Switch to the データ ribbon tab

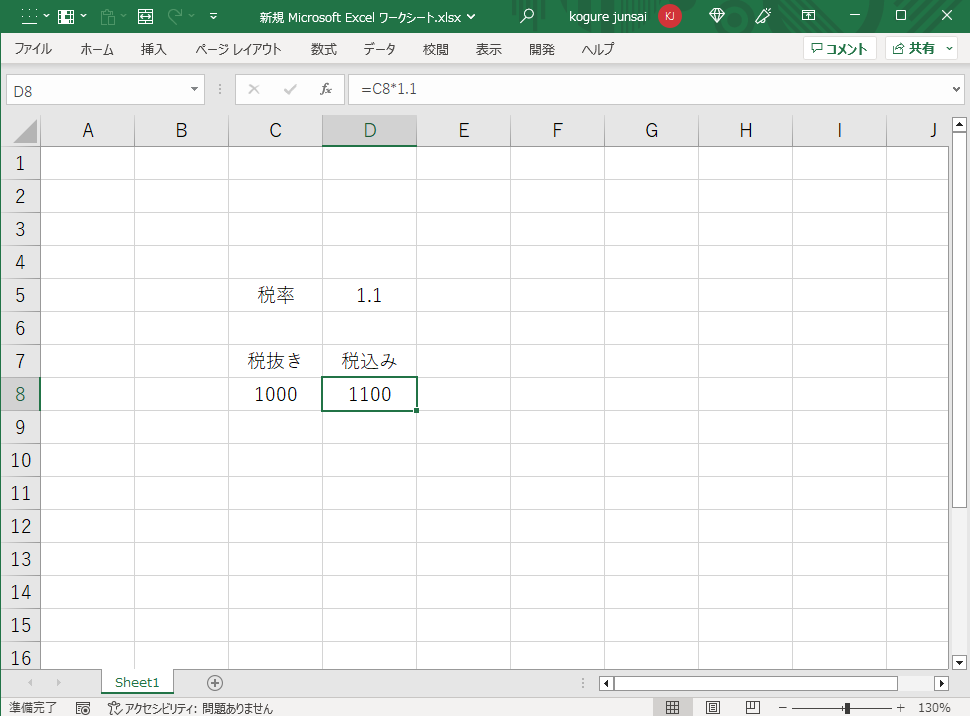point(379,49)
